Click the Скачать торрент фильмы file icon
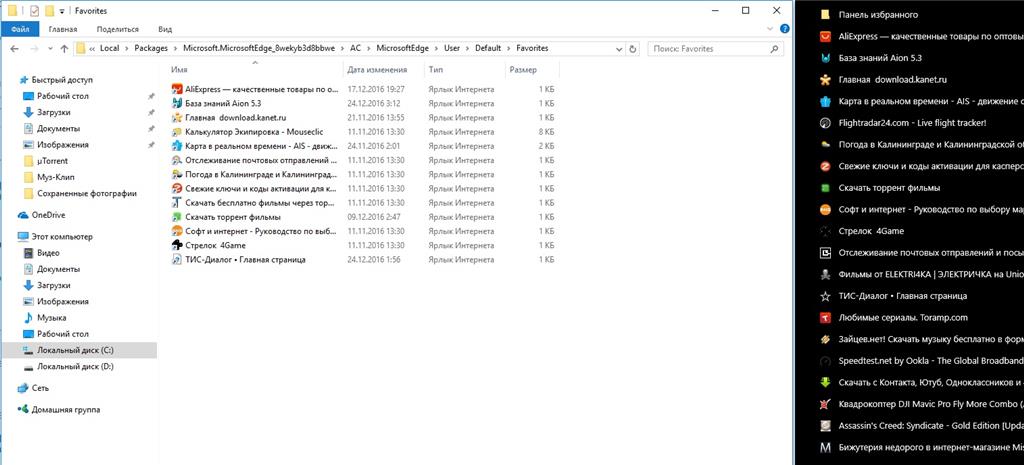Screen dimensions: 1024x465 point(176,217)
